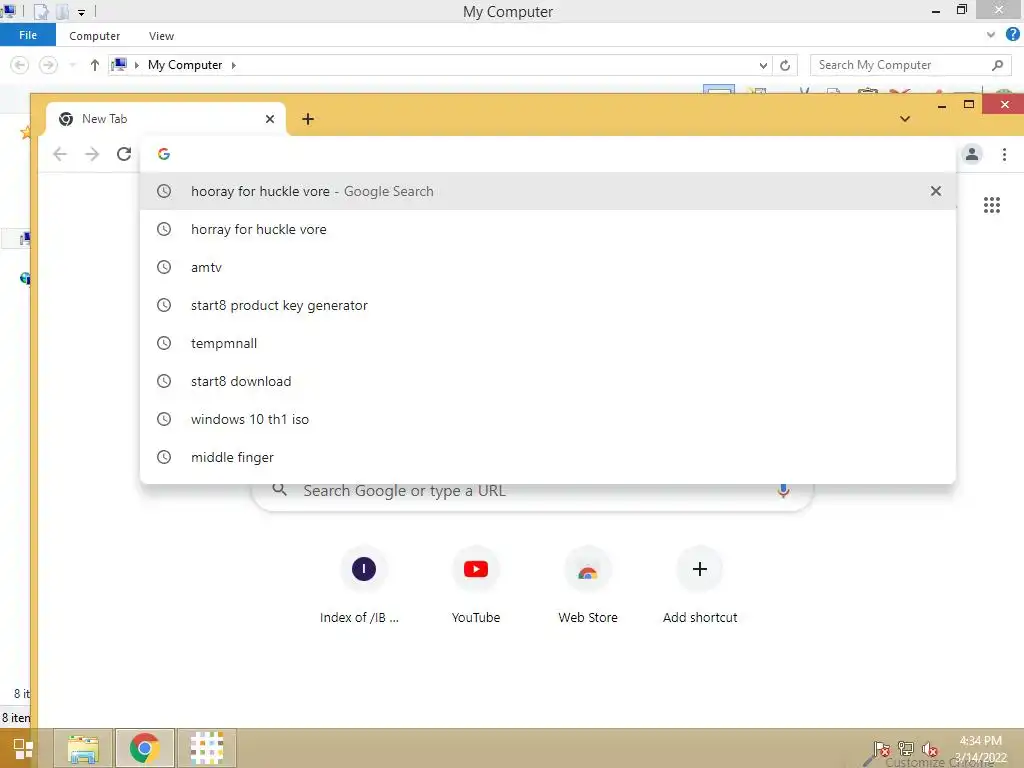Expand the Explorer ribbon chevron
This screenshot has width=1024, height=768.
click(991, 35)
